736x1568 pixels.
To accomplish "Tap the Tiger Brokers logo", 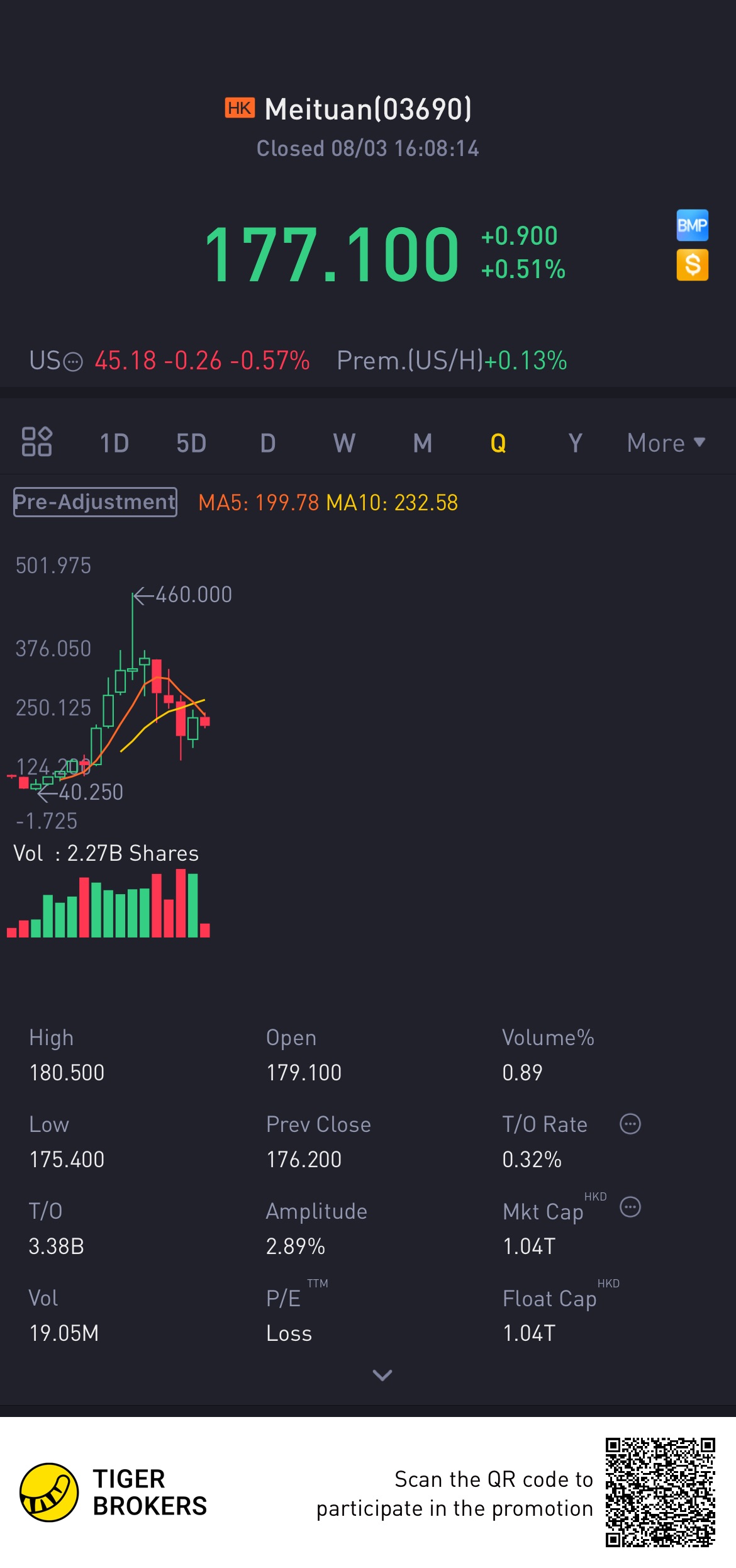I will (x=49, y=1492).
